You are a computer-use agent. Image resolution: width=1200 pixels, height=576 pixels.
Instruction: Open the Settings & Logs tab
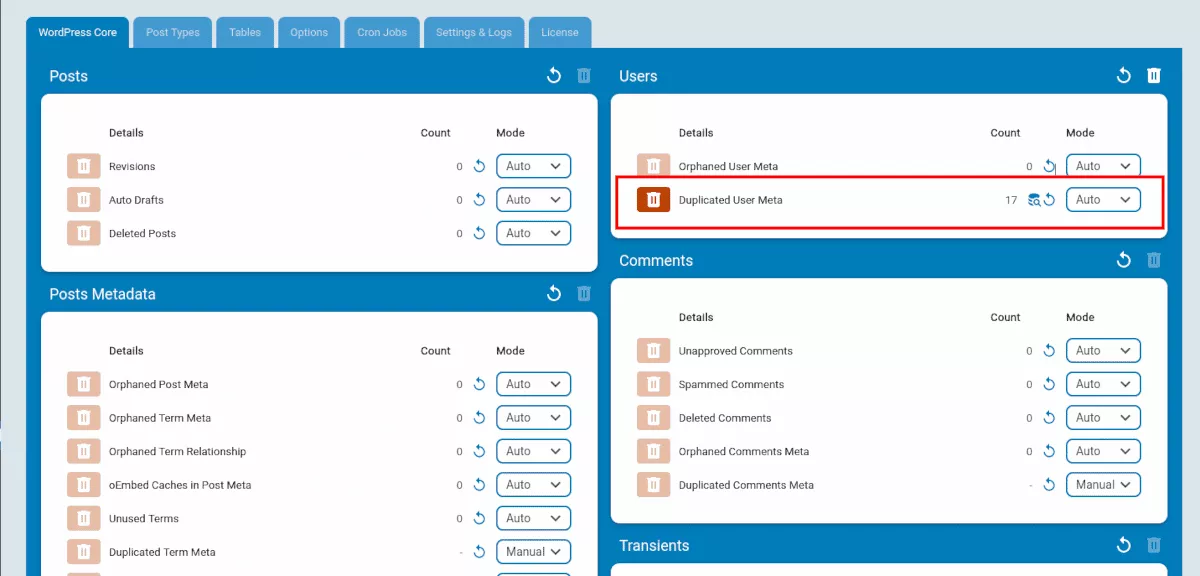point(474,32)
